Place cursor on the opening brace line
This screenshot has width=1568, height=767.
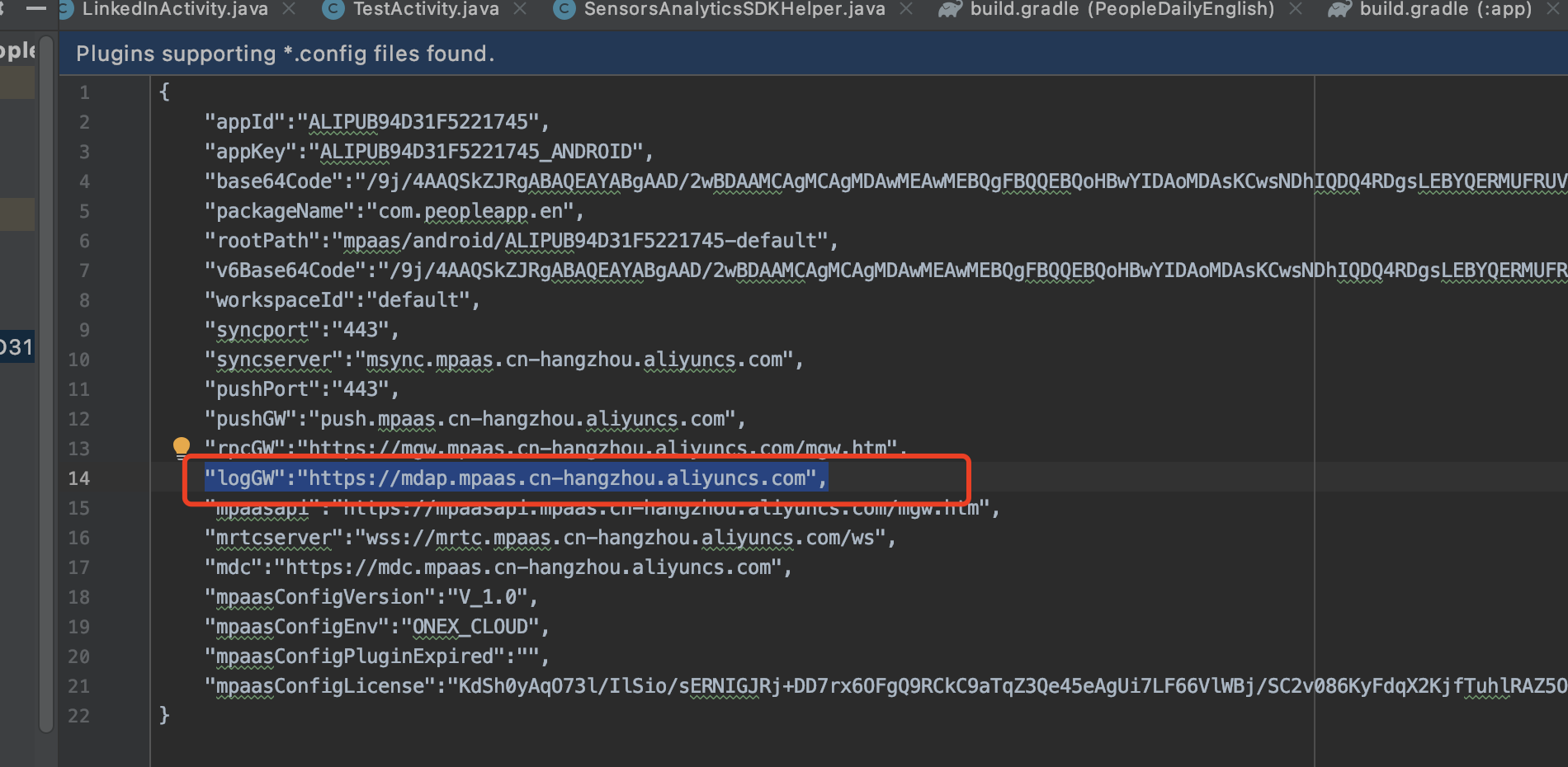coord(164,92)
